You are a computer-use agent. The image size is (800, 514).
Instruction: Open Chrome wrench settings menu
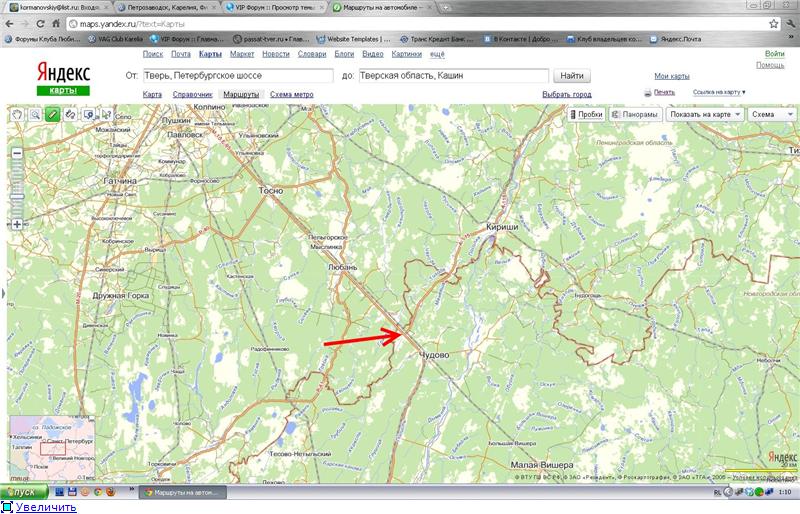[x=791, y=24]
